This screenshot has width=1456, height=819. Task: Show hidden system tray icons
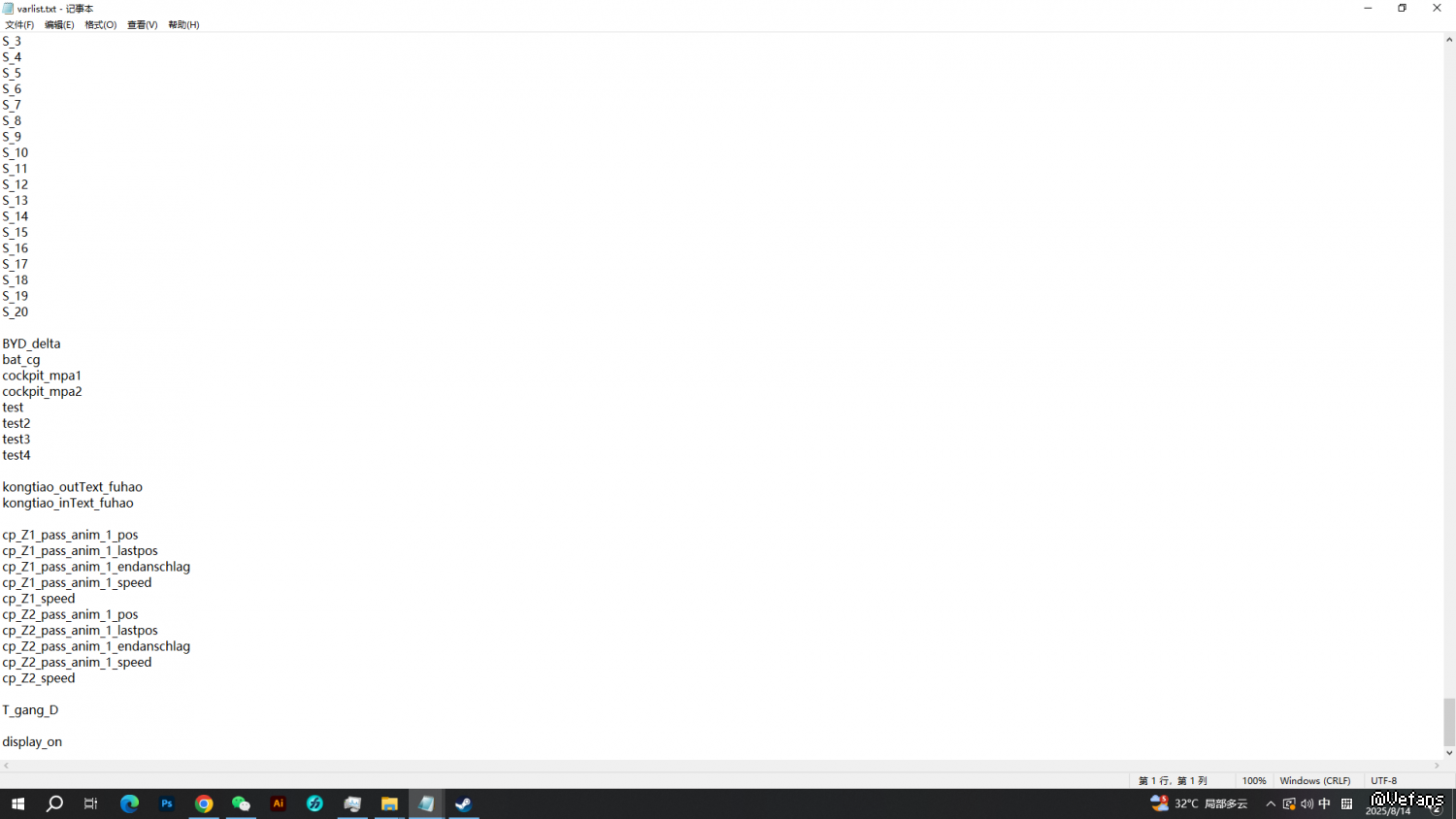[1271, 803]
